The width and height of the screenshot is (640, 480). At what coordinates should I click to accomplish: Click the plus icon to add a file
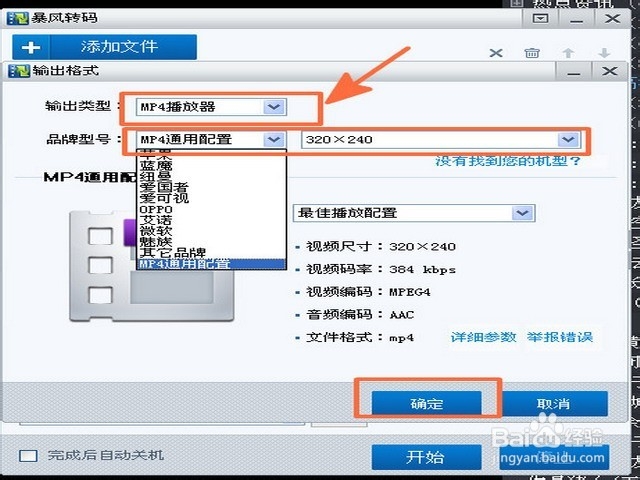coord(31,47)
